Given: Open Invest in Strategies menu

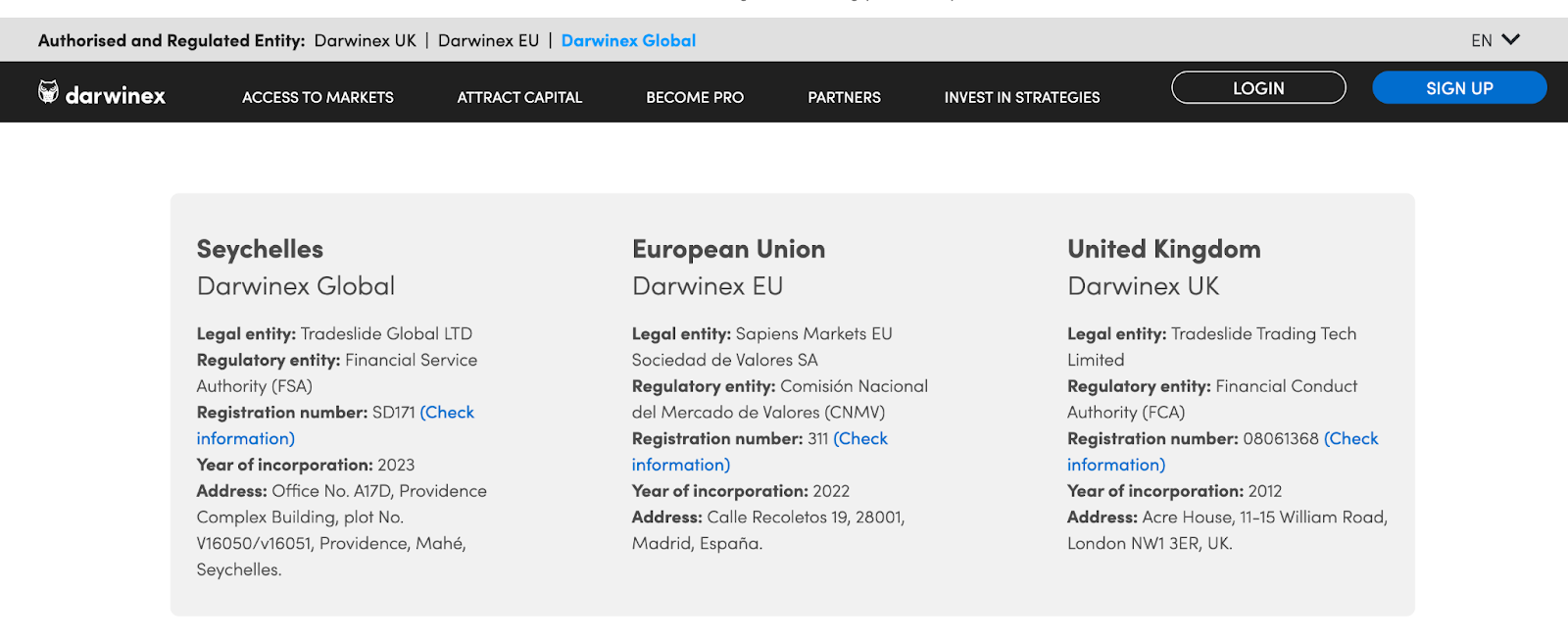Looking at the screenshot, I should tap(1021, 97).
